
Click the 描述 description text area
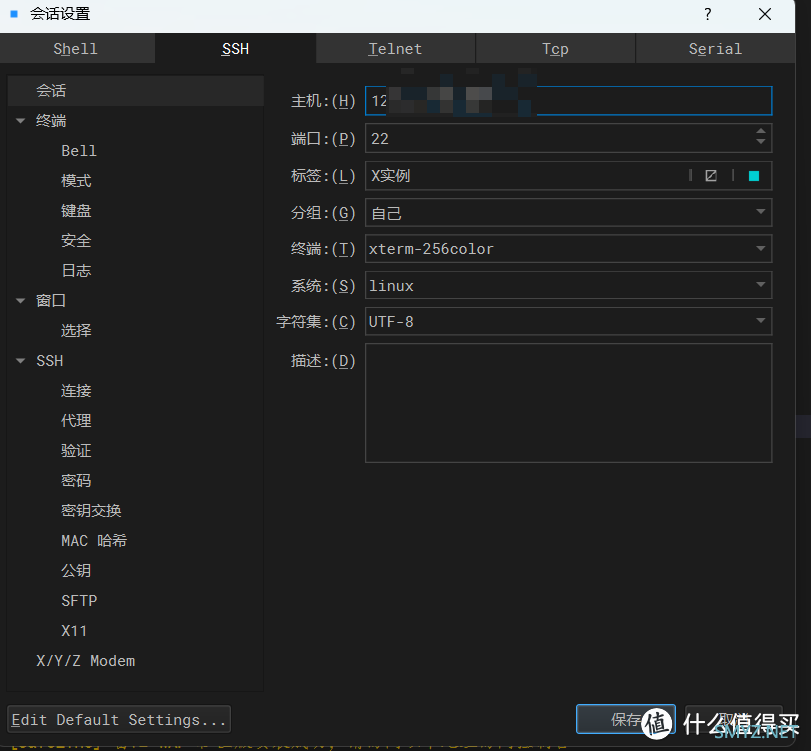[x=568, y=403]
